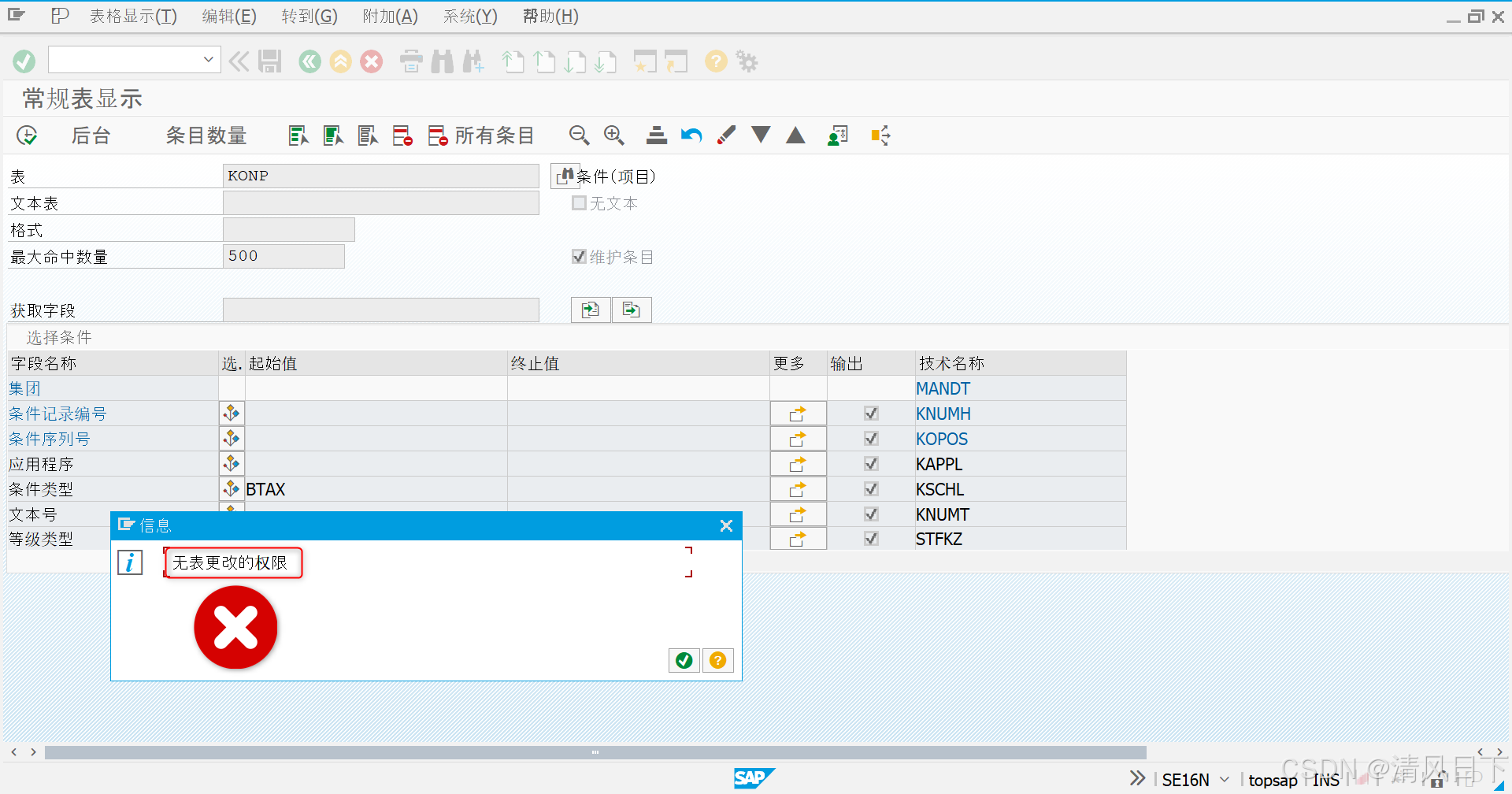Open the command field dropdown
The height and width of the screenshot is (794, 1512).
click(x=208, y=59)
